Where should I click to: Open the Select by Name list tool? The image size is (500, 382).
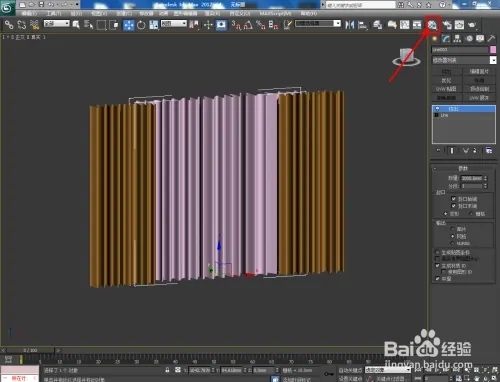point(88,25)
